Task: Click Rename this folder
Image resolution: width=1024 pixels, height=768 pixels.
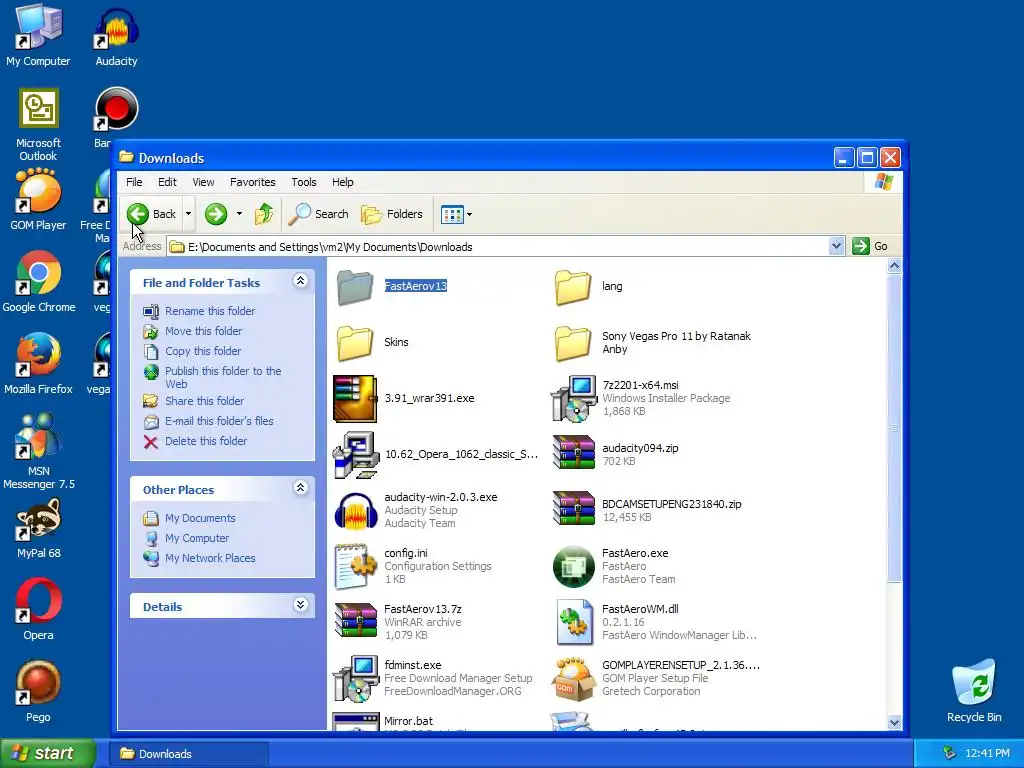Action: pos(210,311)
